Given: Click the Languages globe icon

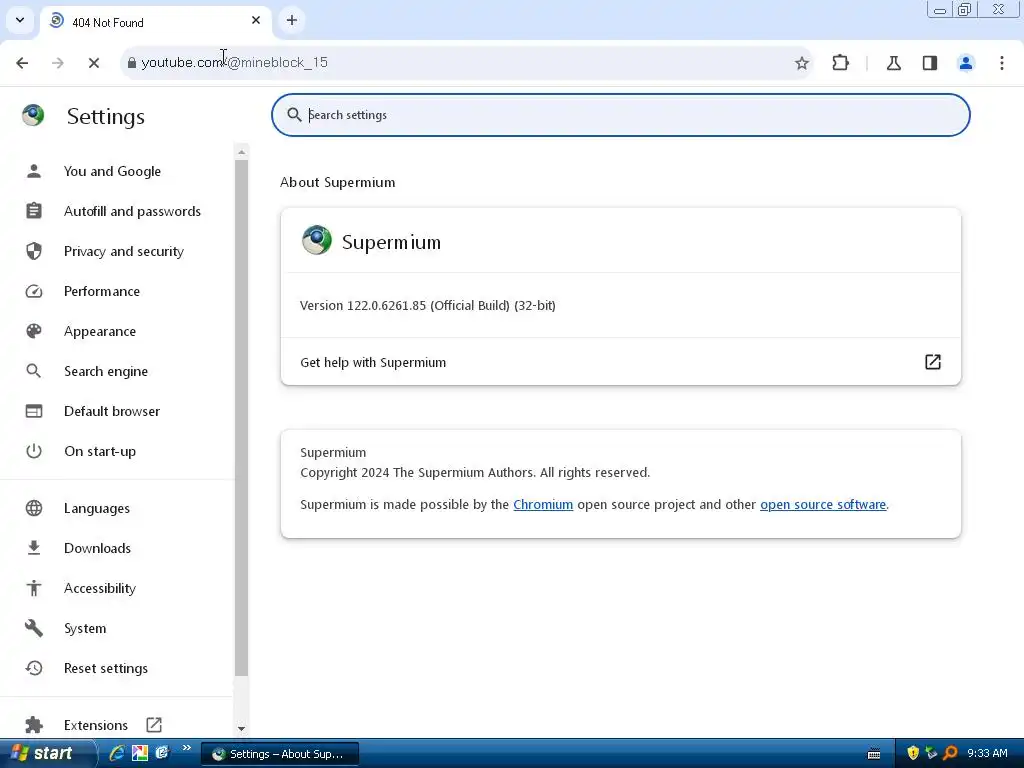Looking at the screenshot, I should (34, 508).
